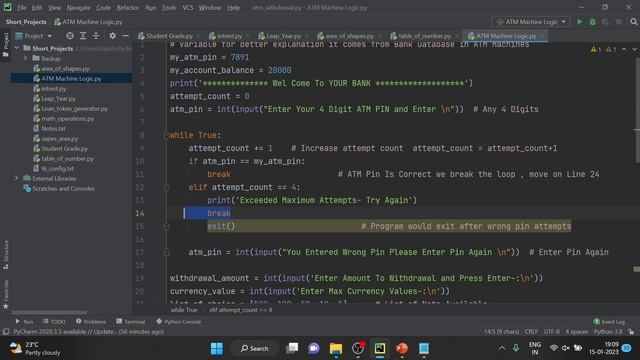Open the Tools menu
The image size is (640, 360).
pyautogui.click(x=169, y=7)
